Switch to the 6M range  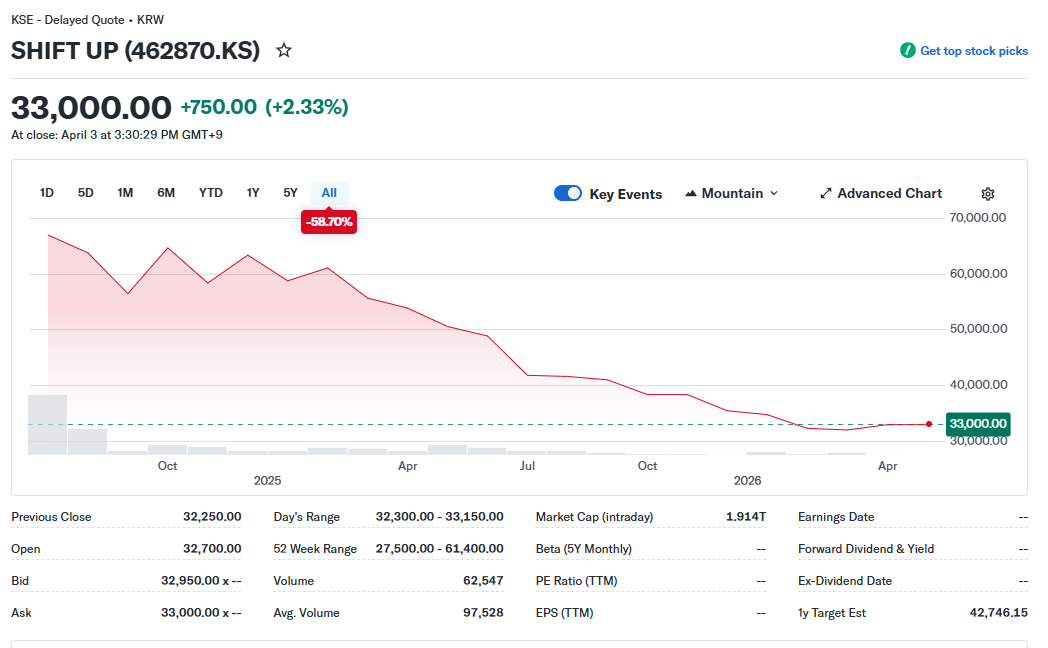coord(166,193)
